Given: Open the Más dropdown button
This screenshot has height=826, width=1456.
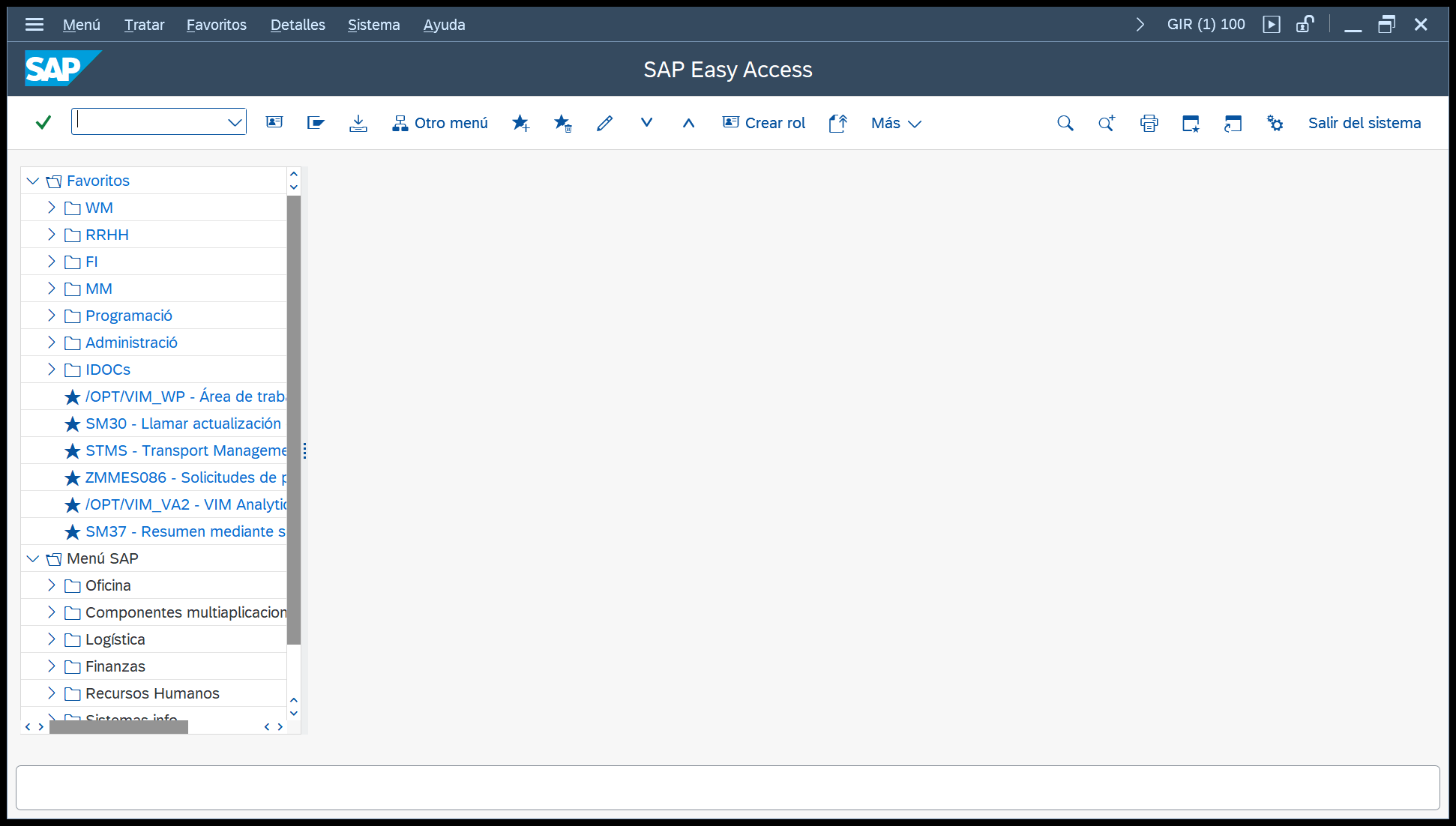Looking at the screenshot, I should tap(896, 123).
